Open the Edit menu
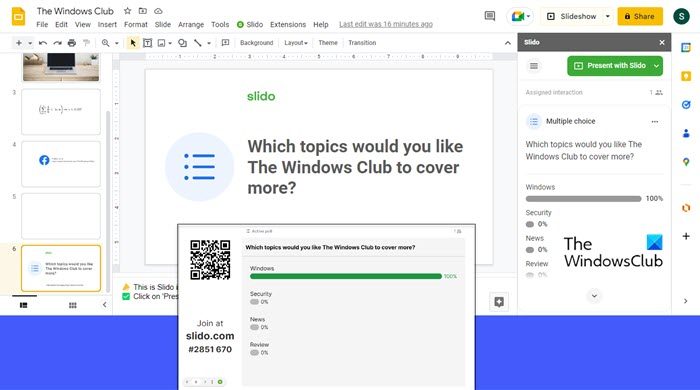This screenshot has width=700, height=390. click(61, 25)
